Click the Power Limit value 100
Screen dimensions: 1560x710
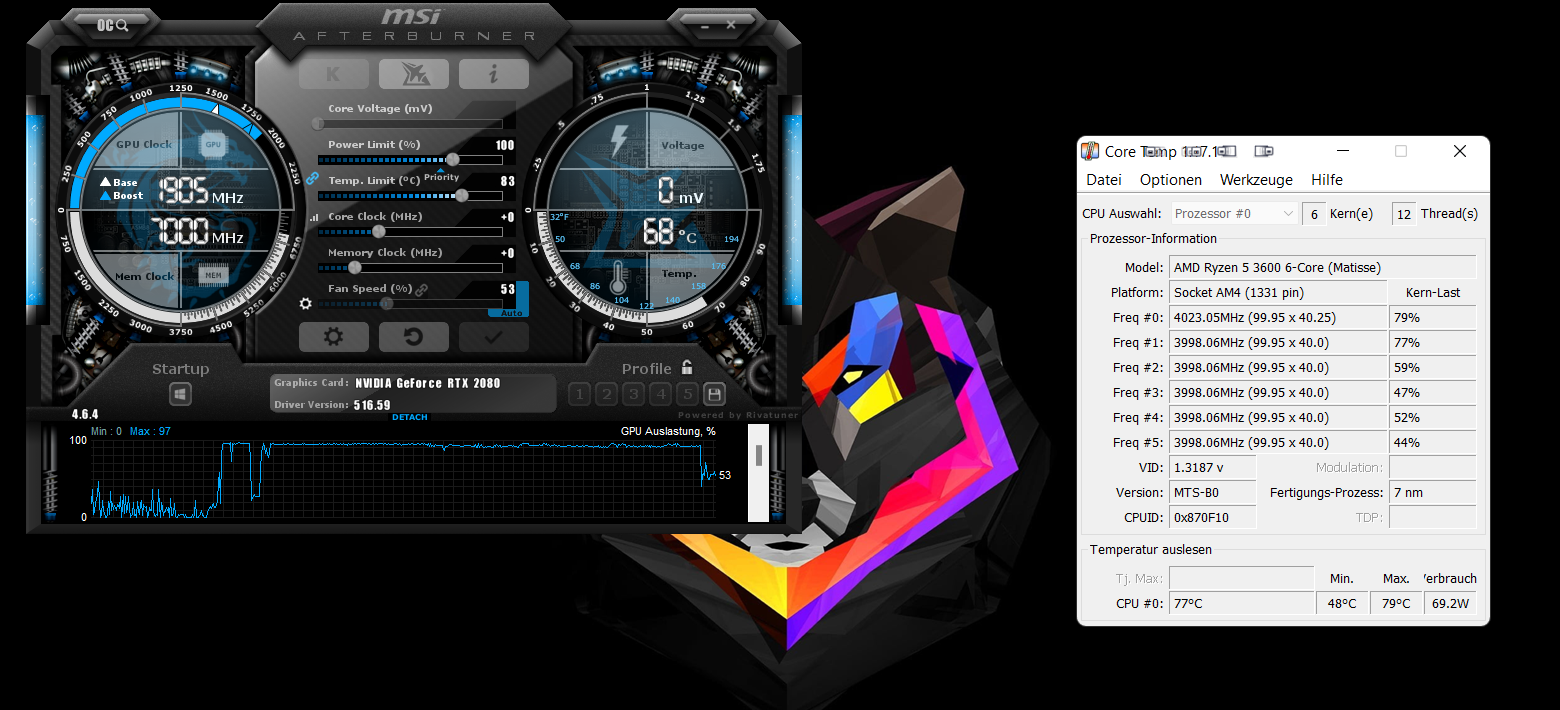(505, 145)
